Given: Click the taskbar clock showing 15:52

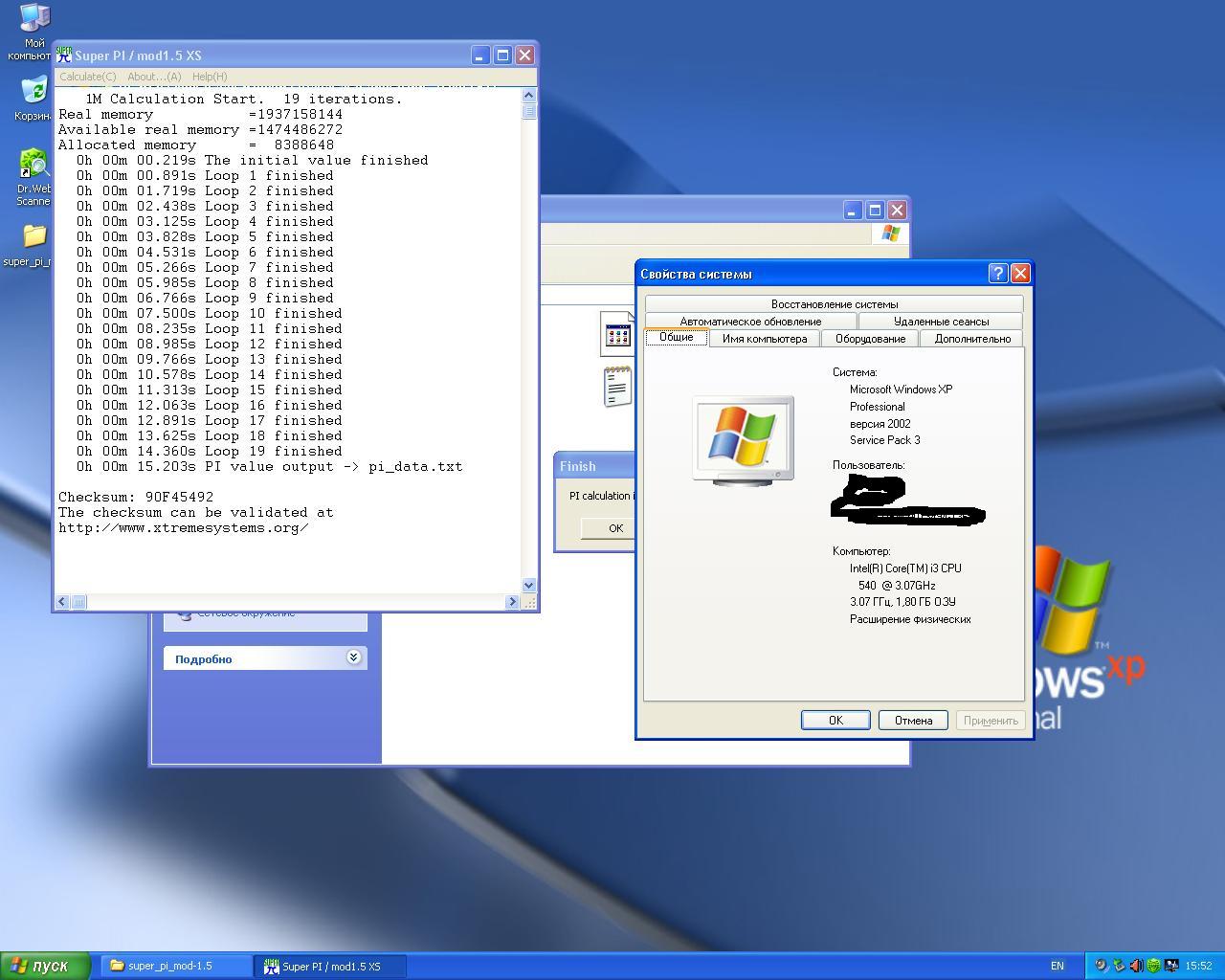Looking at the screenshot, I should (1198, 966).
